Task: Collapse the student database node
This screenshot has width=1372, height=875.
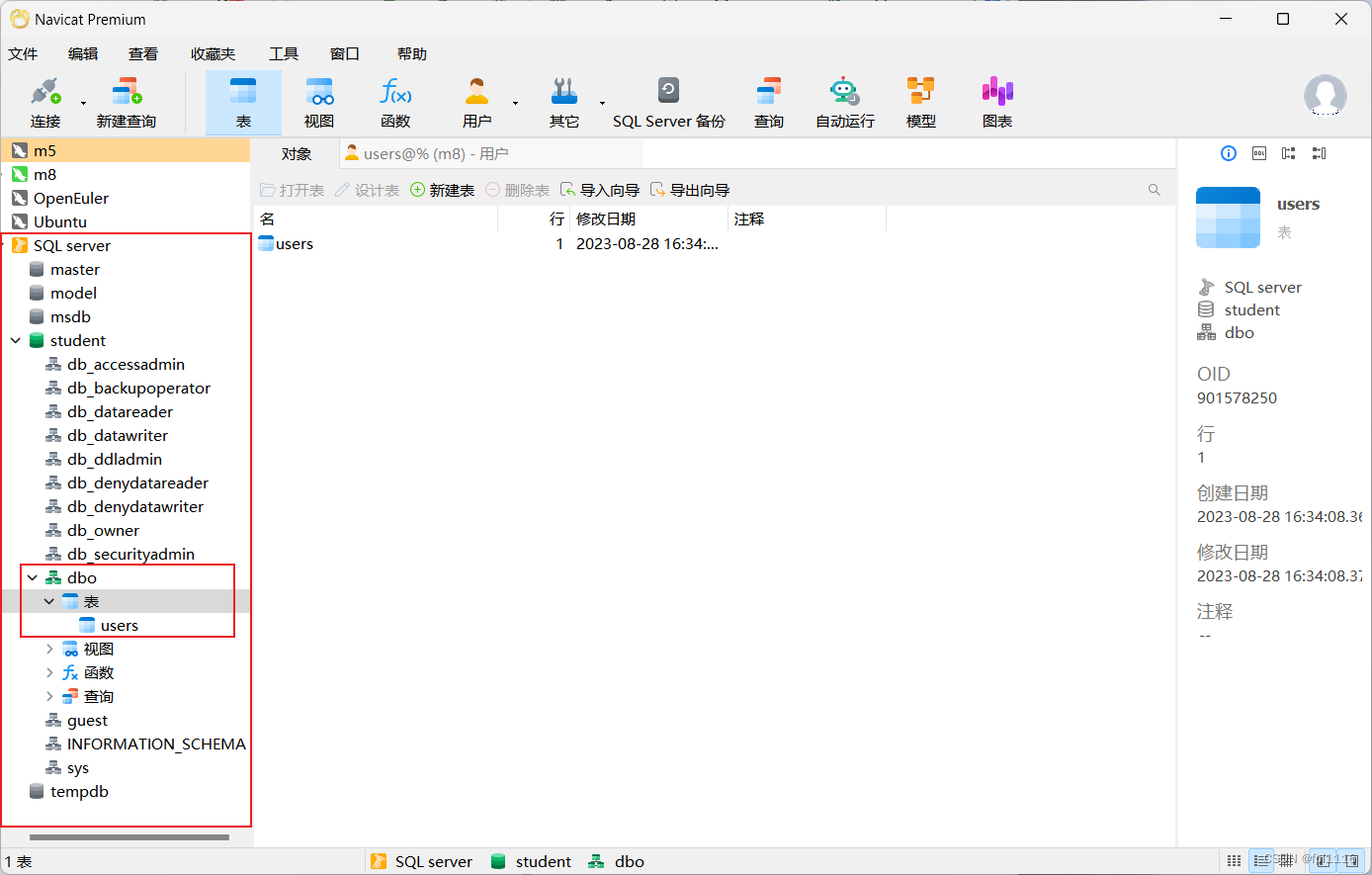Action: click(14, 340)
